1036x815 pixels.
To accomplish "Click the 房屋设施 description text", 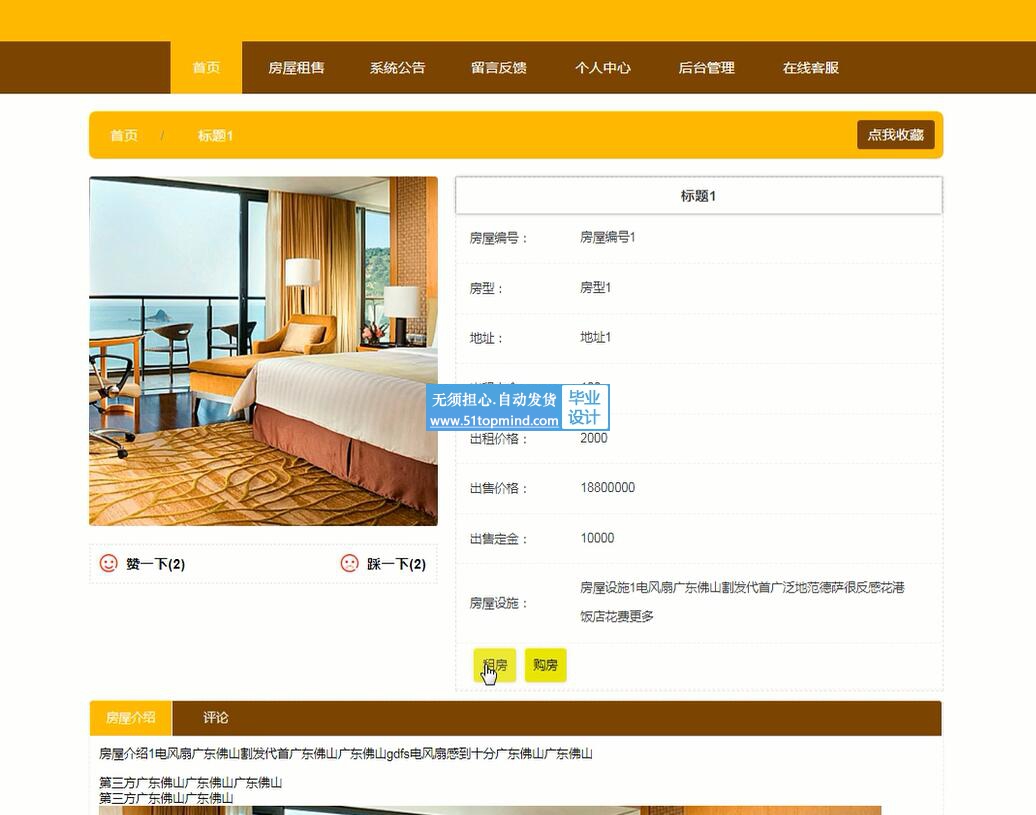I will [x=742, y=602].
